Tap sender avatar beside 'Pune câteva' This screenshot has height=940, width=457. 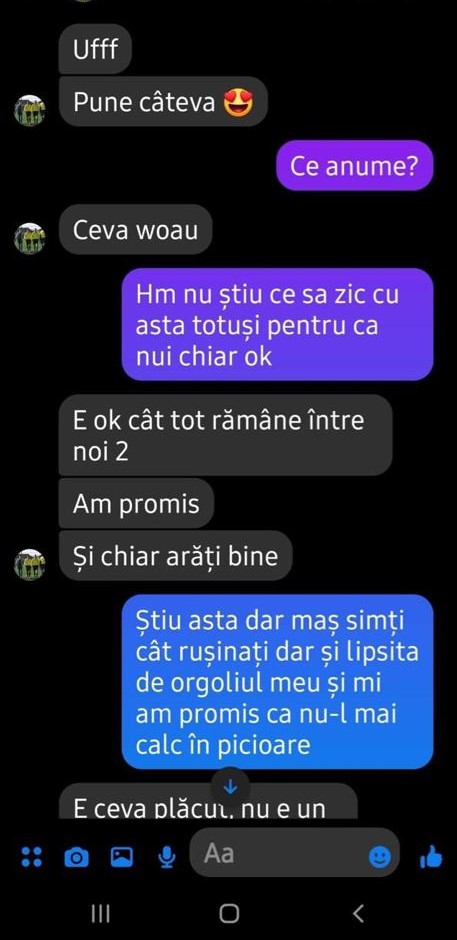click(30, 110)
